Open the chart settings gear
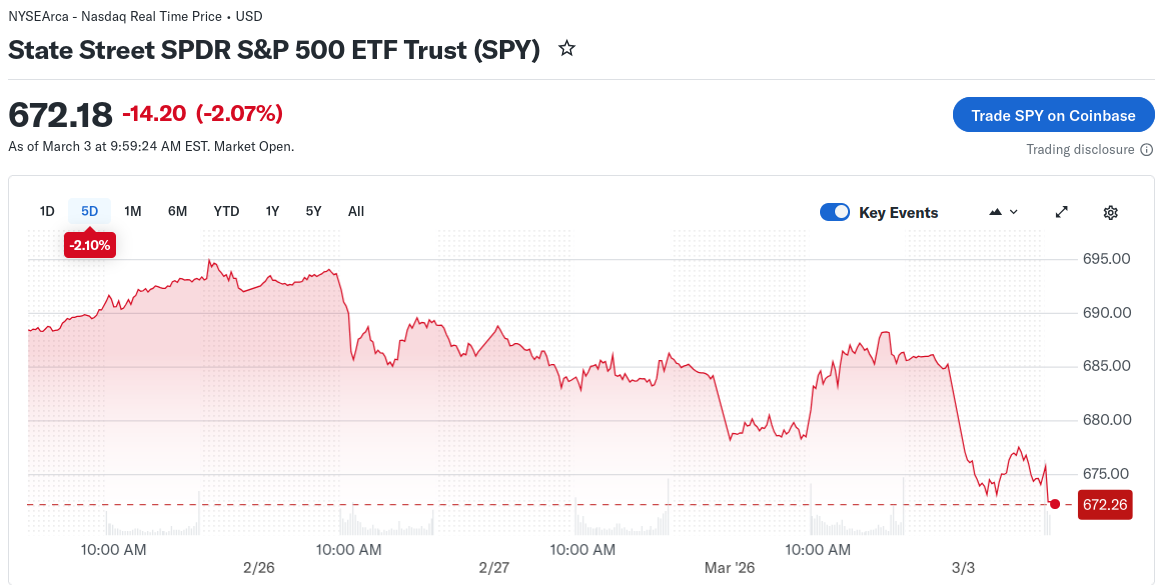 1110,212
